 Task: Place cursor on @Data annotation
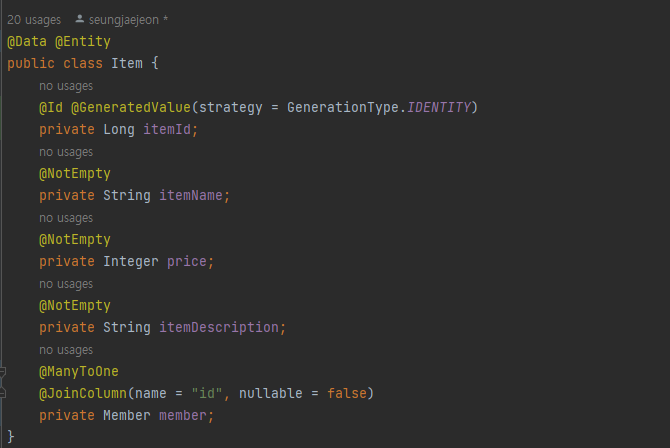[x=27, y=41]
